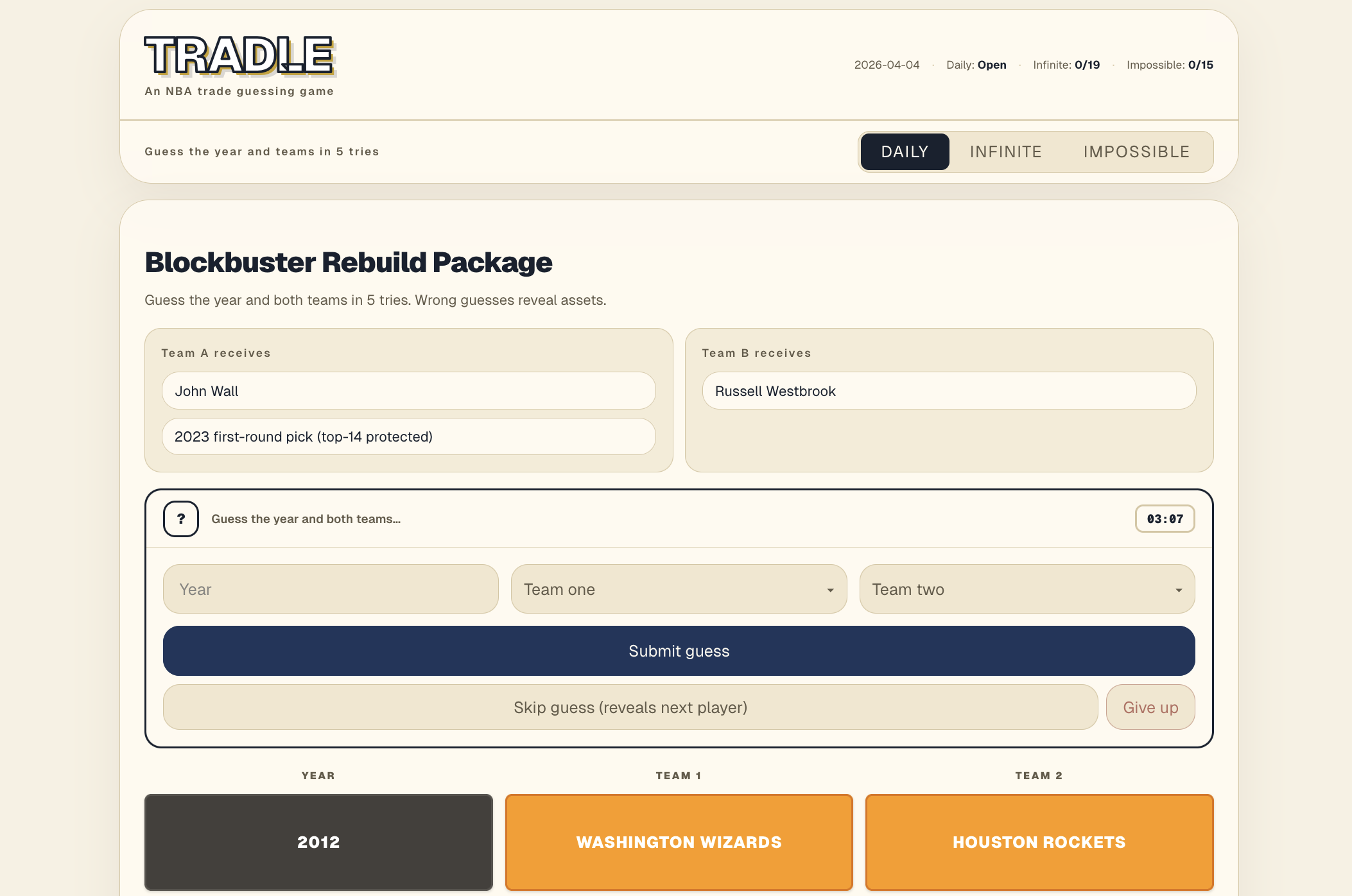
Task: Click the 2023 first-round pick asset
Action: coord(408,436)
